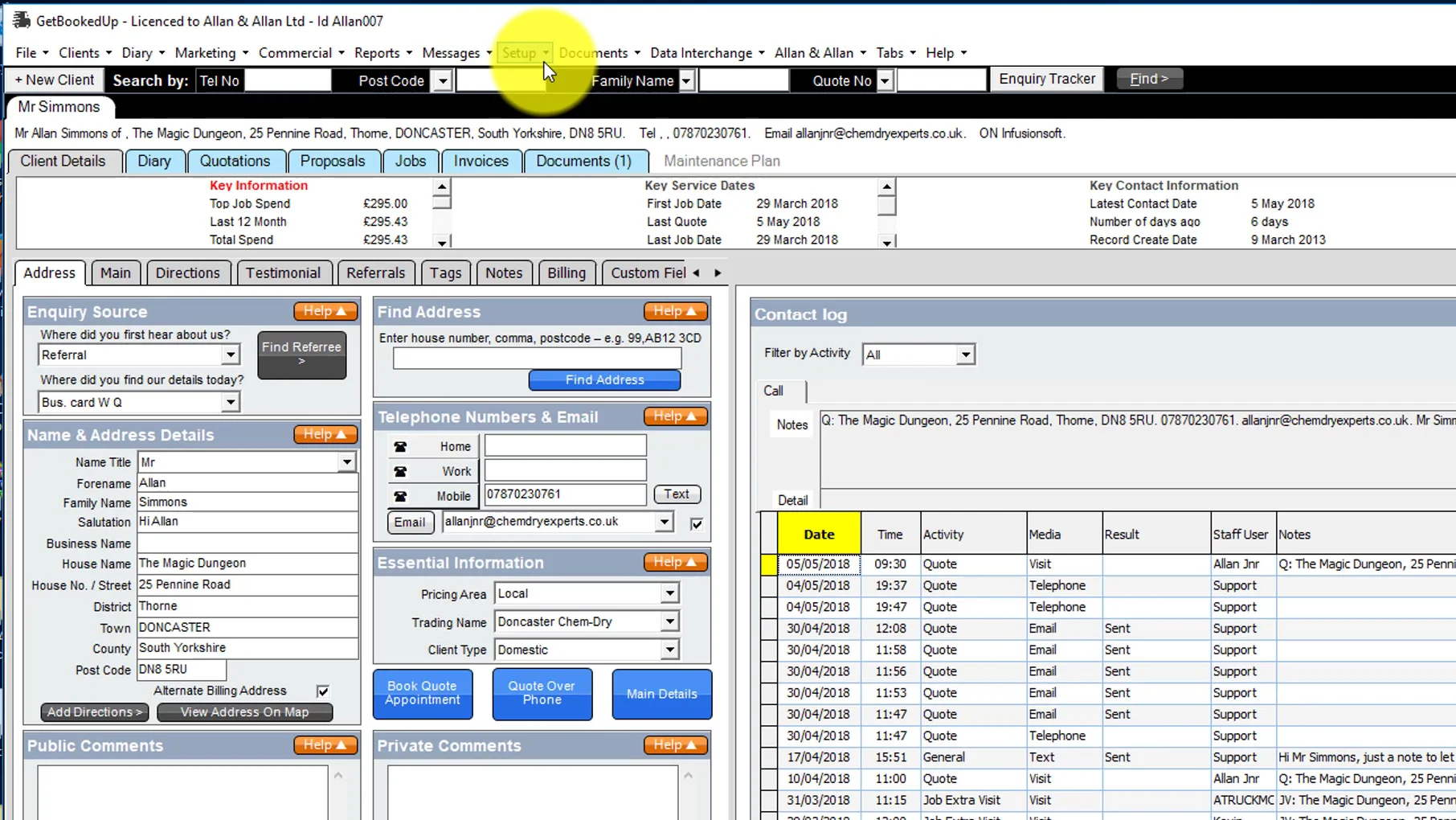The image size is (1456, 820).
Task: Open the Trading Name dropdown
Action: (x=669, y=621)
